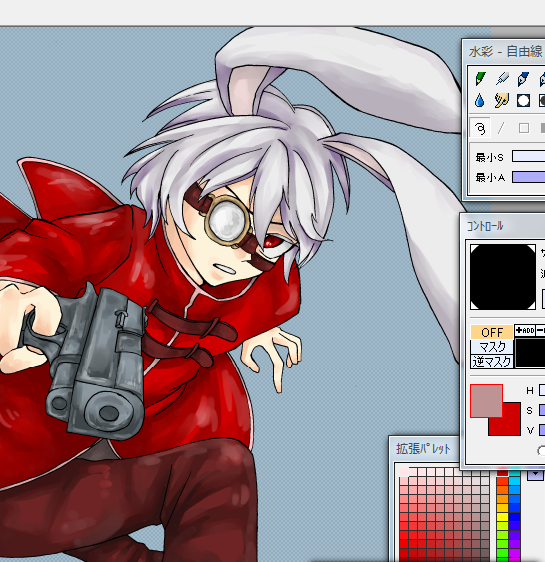Click the black brush shape preview
The width and height of the screenshot is (545, 562).
[503, 277]
